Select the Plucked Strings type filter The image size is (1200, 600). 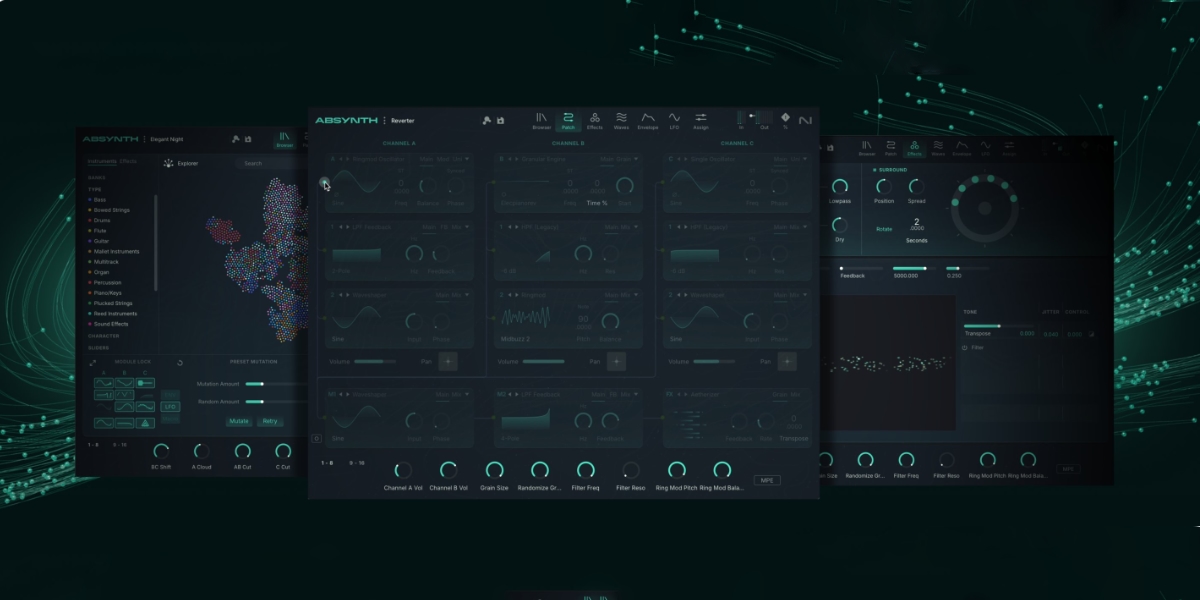coord(111,303)
